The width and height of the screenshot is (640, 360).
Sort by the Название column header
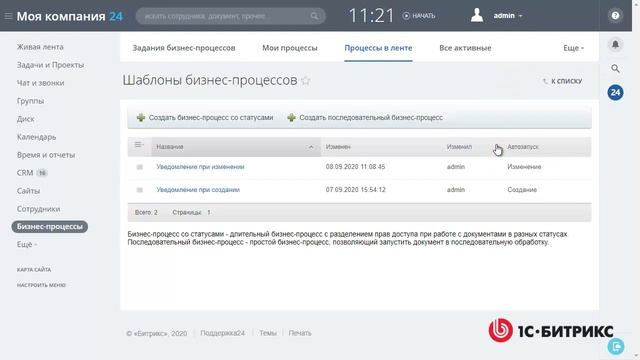coord(236,147)
